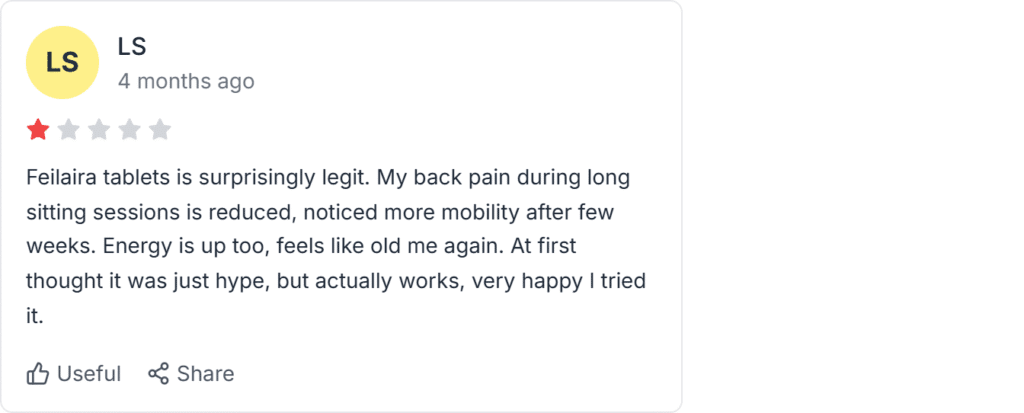Mark review as Useful via its label
The width and height of the screenshot is (1024, 413).
[x=89, y=374]
